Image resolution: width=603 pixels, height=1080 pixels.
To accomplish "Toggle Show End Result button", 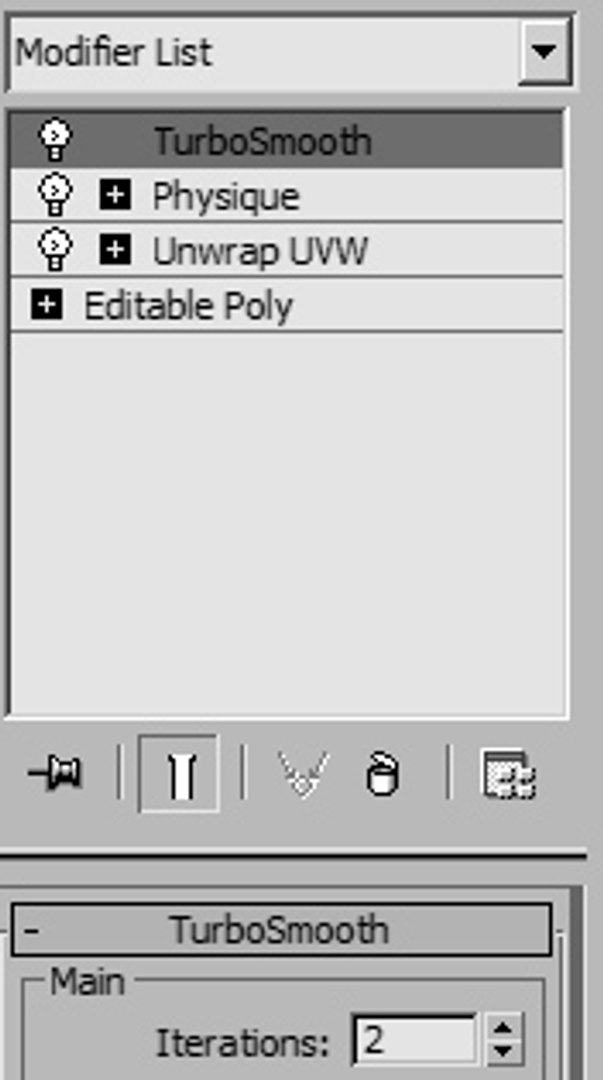I will pos(179,773).
